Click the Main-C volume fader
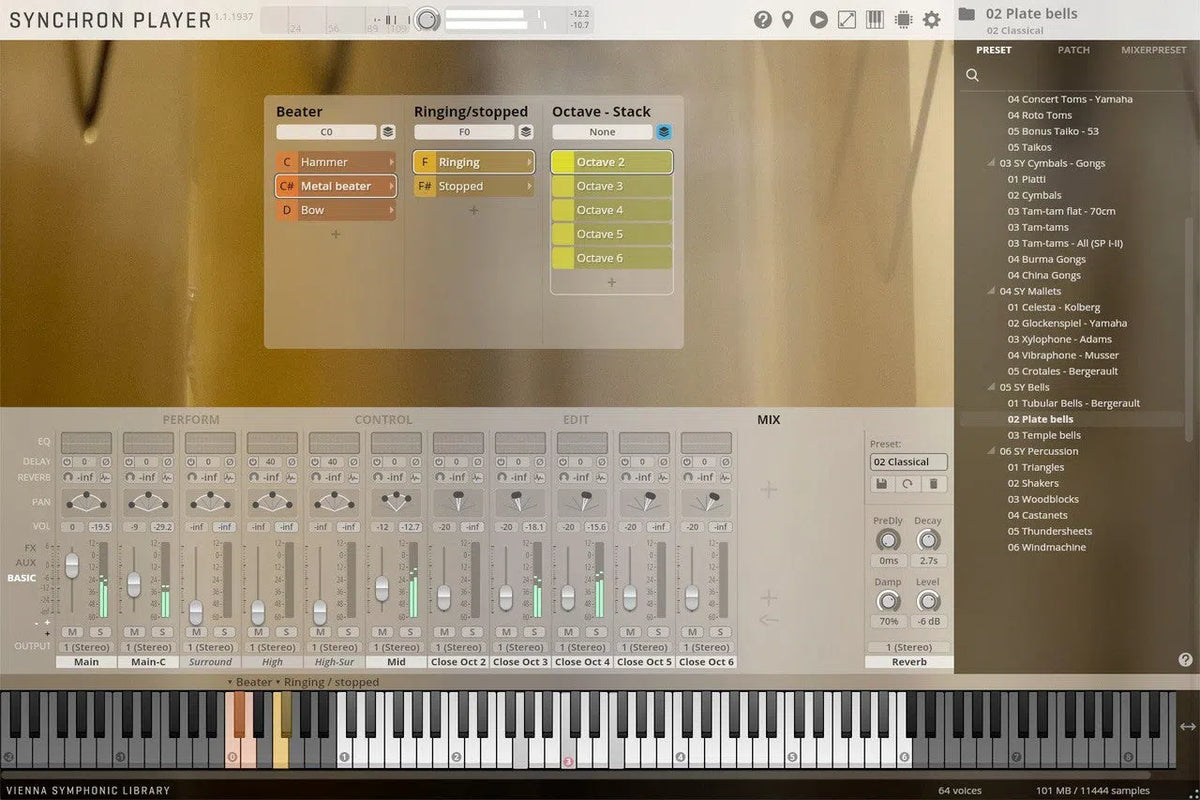 coord(134,584)
